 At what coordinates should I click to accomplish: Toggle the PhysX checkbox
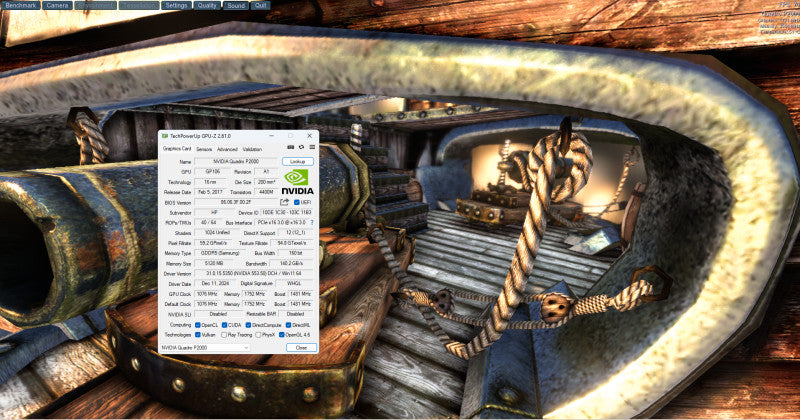[258, 335]
